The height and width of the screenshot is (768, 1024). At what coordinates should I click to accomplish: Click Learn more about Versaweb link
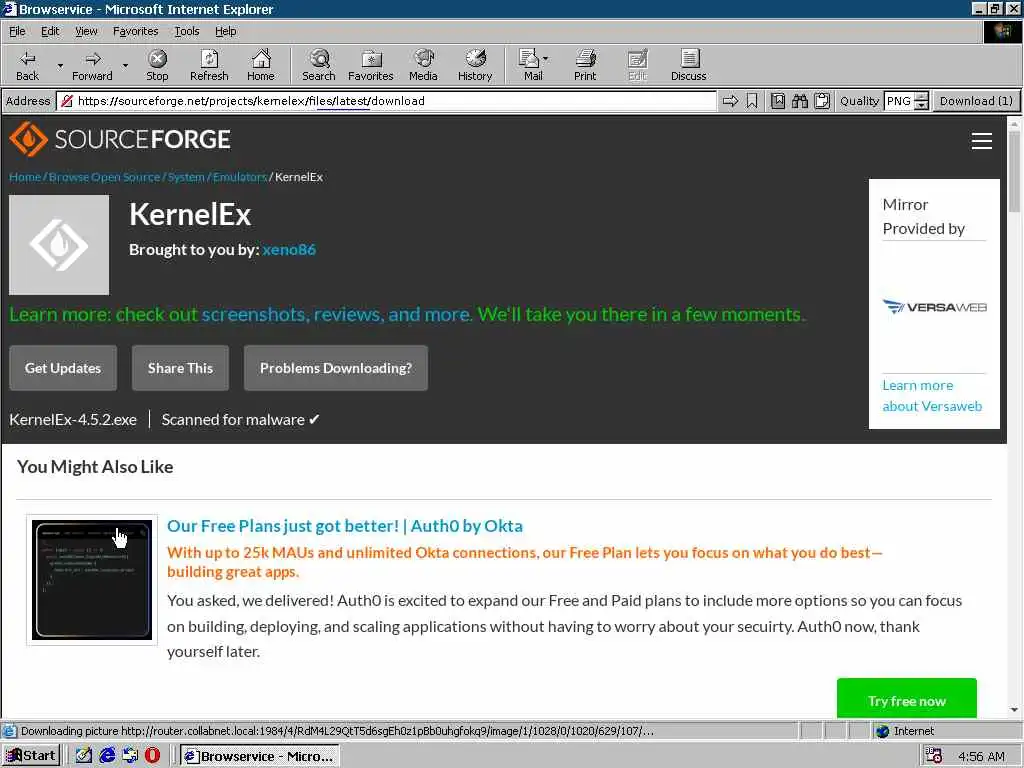click(932, 395)
